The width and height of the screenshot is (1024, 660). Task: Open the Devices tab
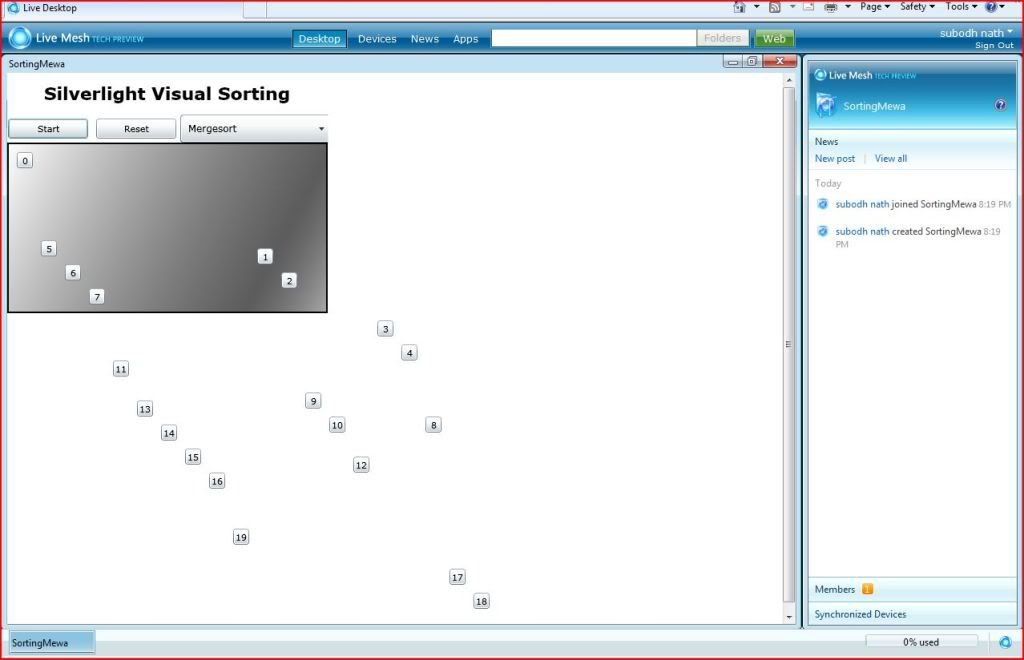pyautogui.click(x=377, y=39)
